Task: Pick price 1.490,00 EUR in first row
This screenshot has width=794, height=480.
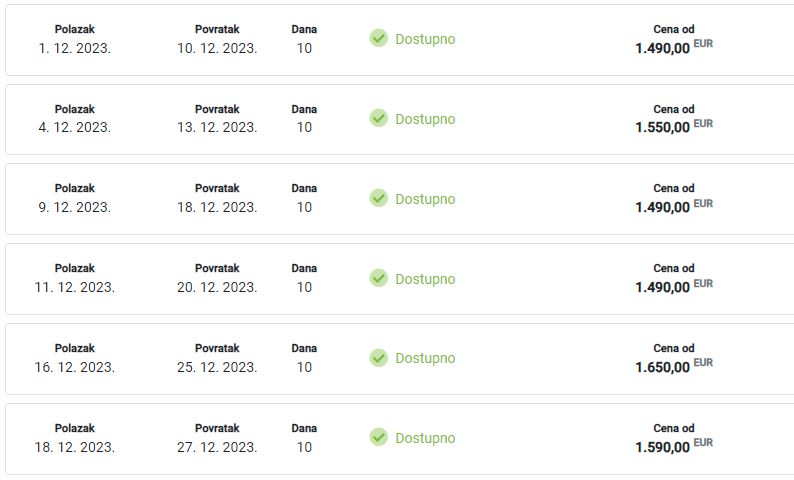Action: click(x=673, y=47)
